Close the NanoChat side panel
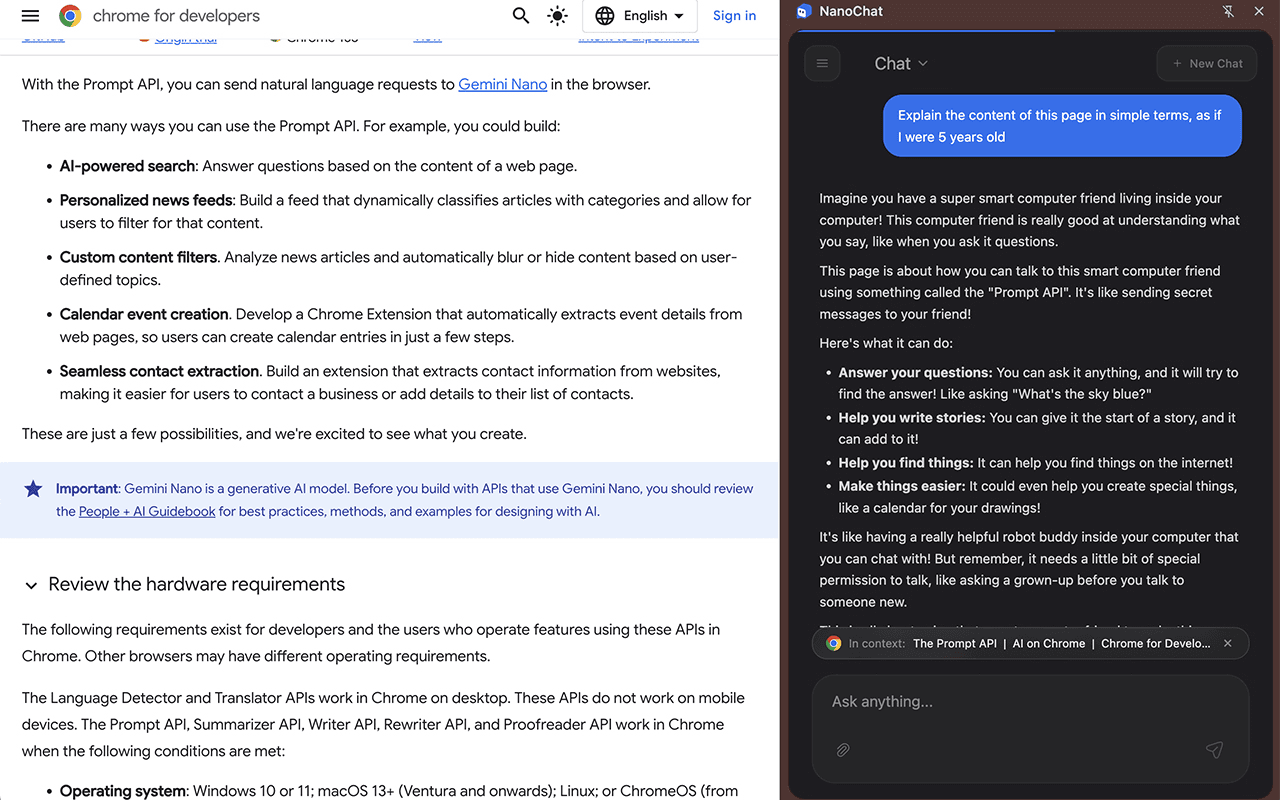Image resolution: width=1280 pixels, height=800 pixels. [1259, 12]
